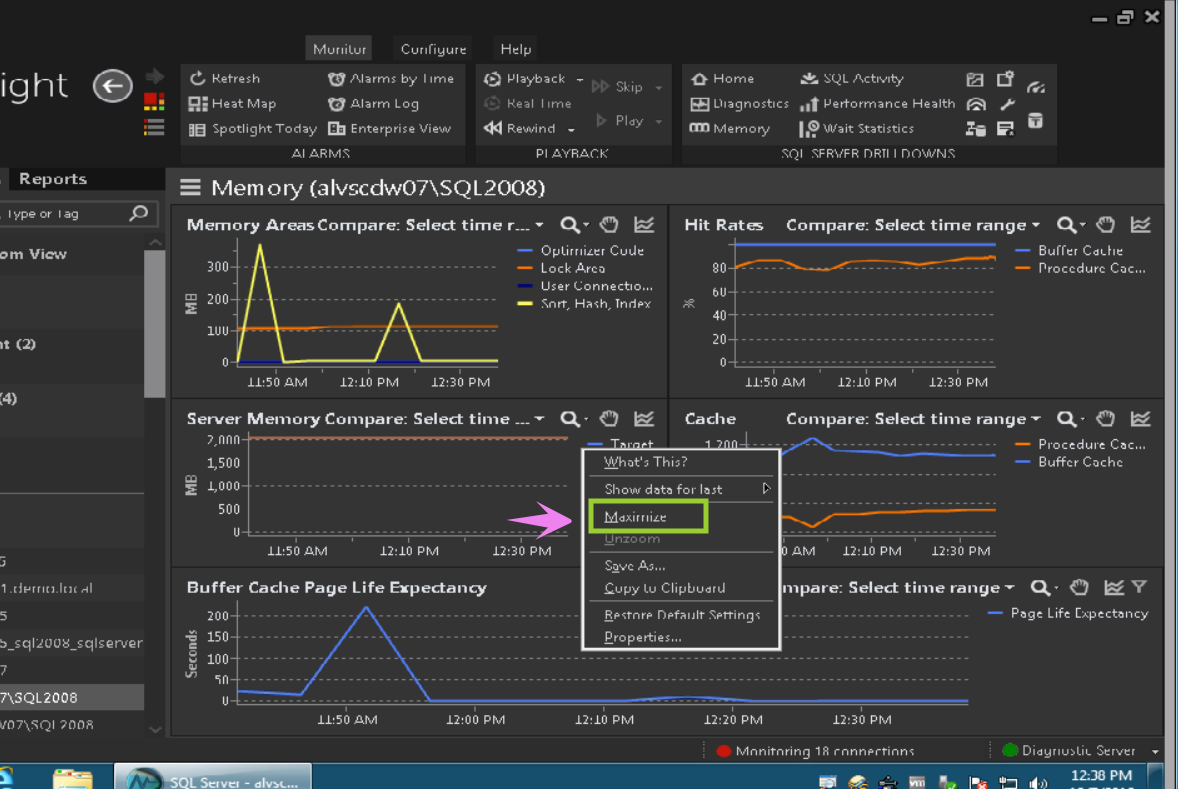Expand the Playback dropdown arrow
Viewport: 1178px width, 789px height.
tap(579, 79)
